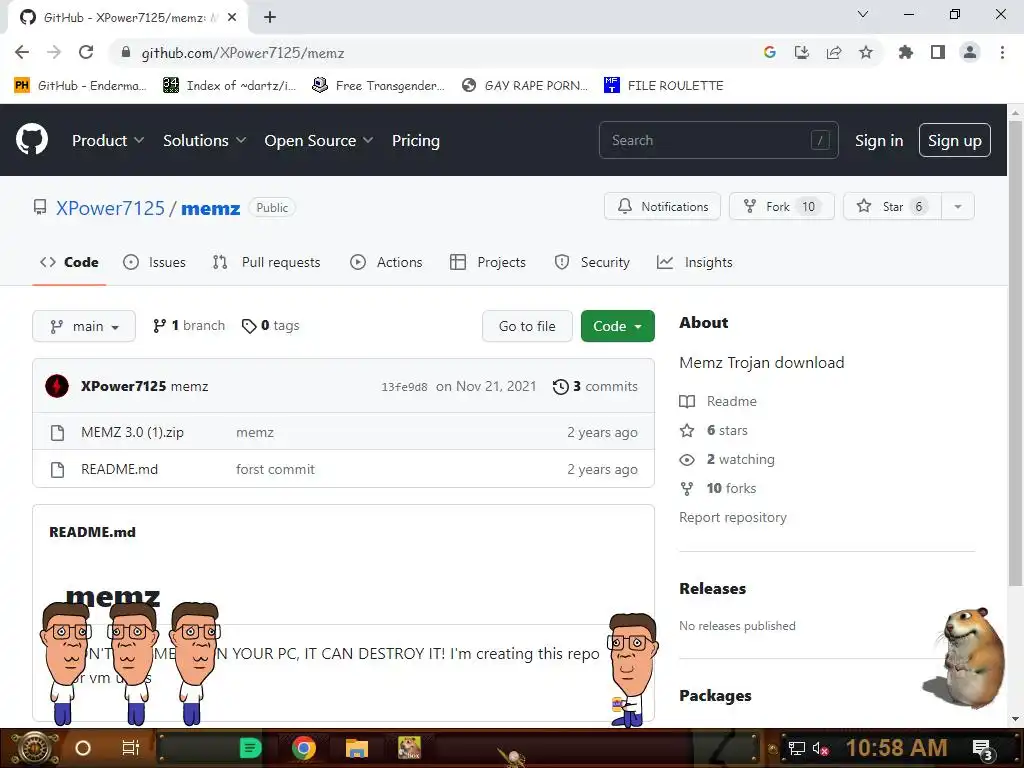Viewport: 1024px width, 768px height.
Task: Toggle the muted volume tray icon
Action: (x=820, y=748)
